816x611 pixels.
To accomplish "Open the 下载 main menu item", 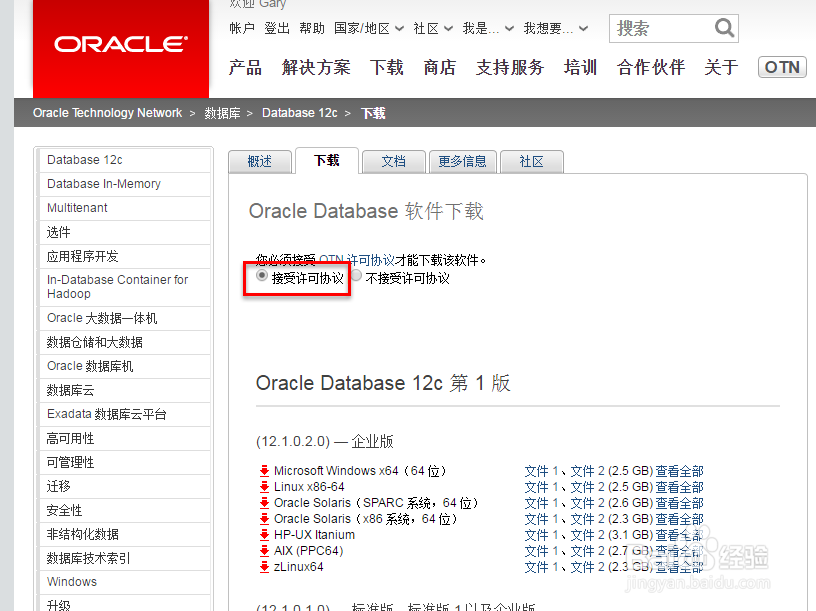I will click(x=387, y=68).
